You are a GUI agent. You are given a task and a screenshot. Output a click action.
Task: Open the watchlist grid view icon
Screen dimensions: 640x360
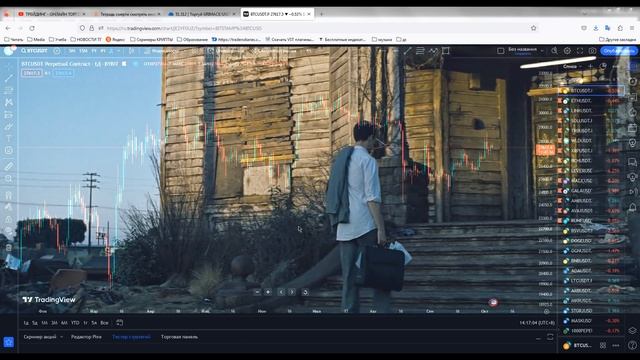(603, 345)
